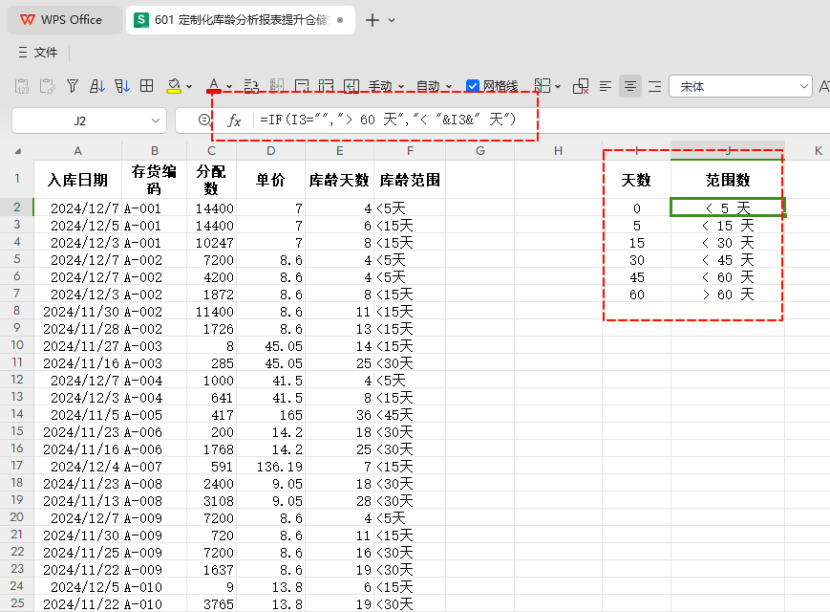Click the red font color A icon
830x612 pixels.
click(x=213, y=86)
